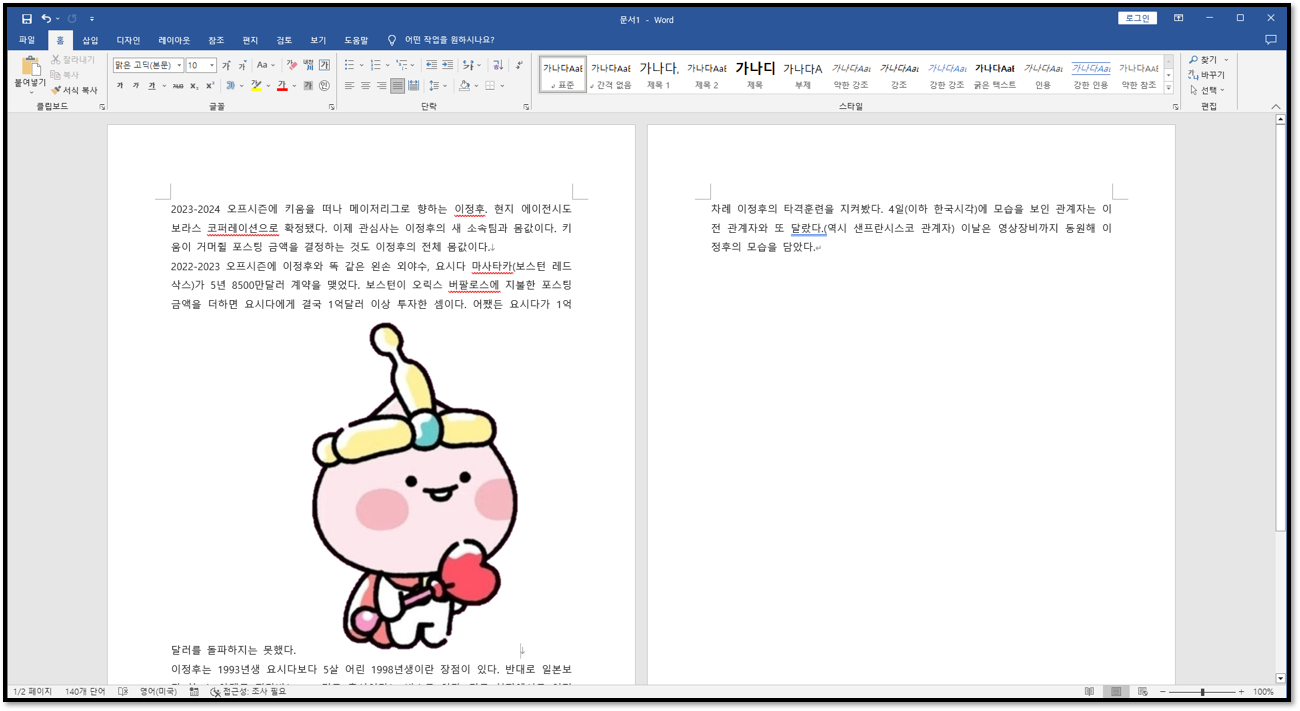Apply the 간격 없음 style

tap(610, 75)
